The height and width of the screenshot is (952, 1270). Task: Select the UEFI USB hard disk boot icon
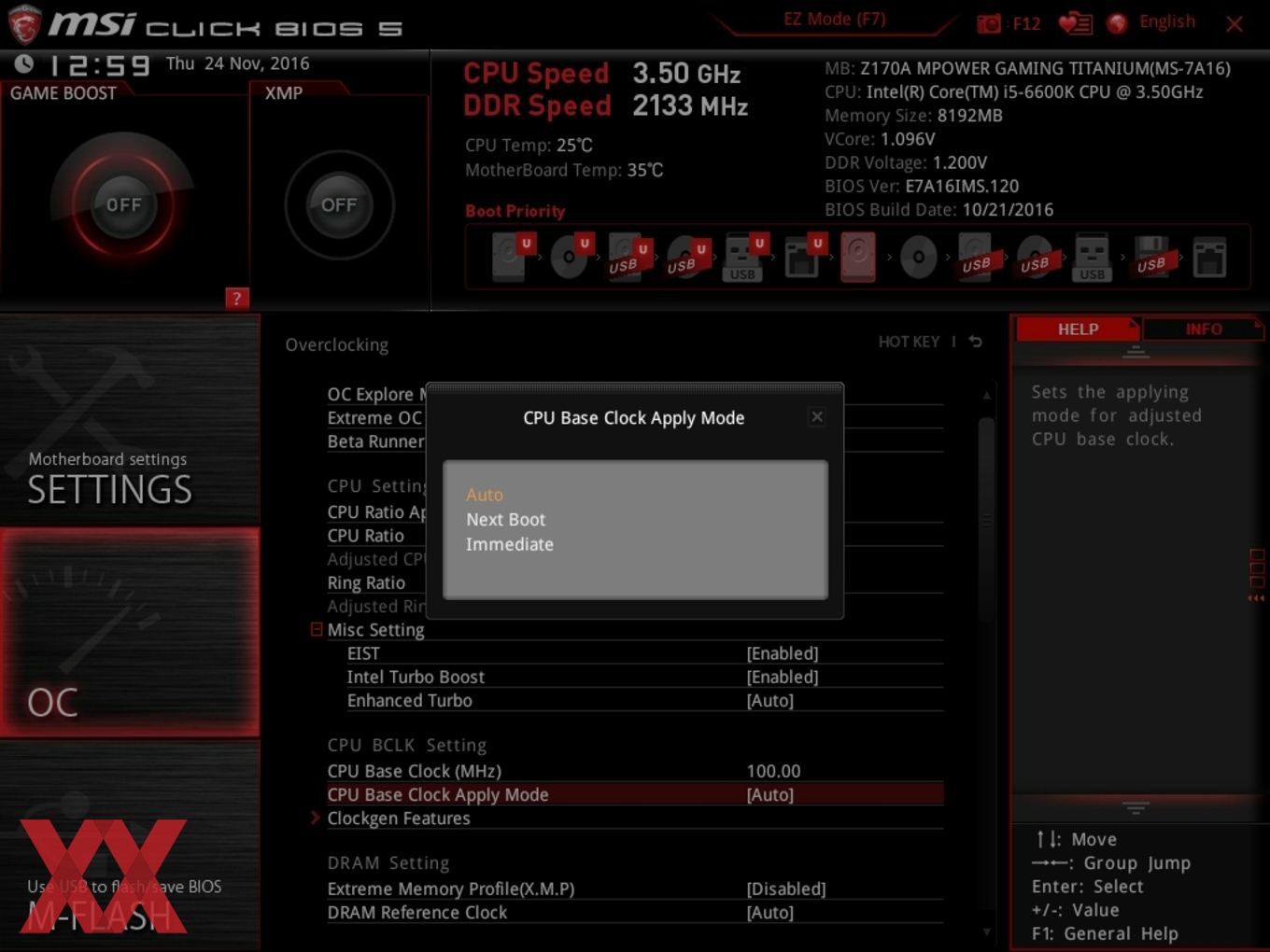click(x=628, y=257)
